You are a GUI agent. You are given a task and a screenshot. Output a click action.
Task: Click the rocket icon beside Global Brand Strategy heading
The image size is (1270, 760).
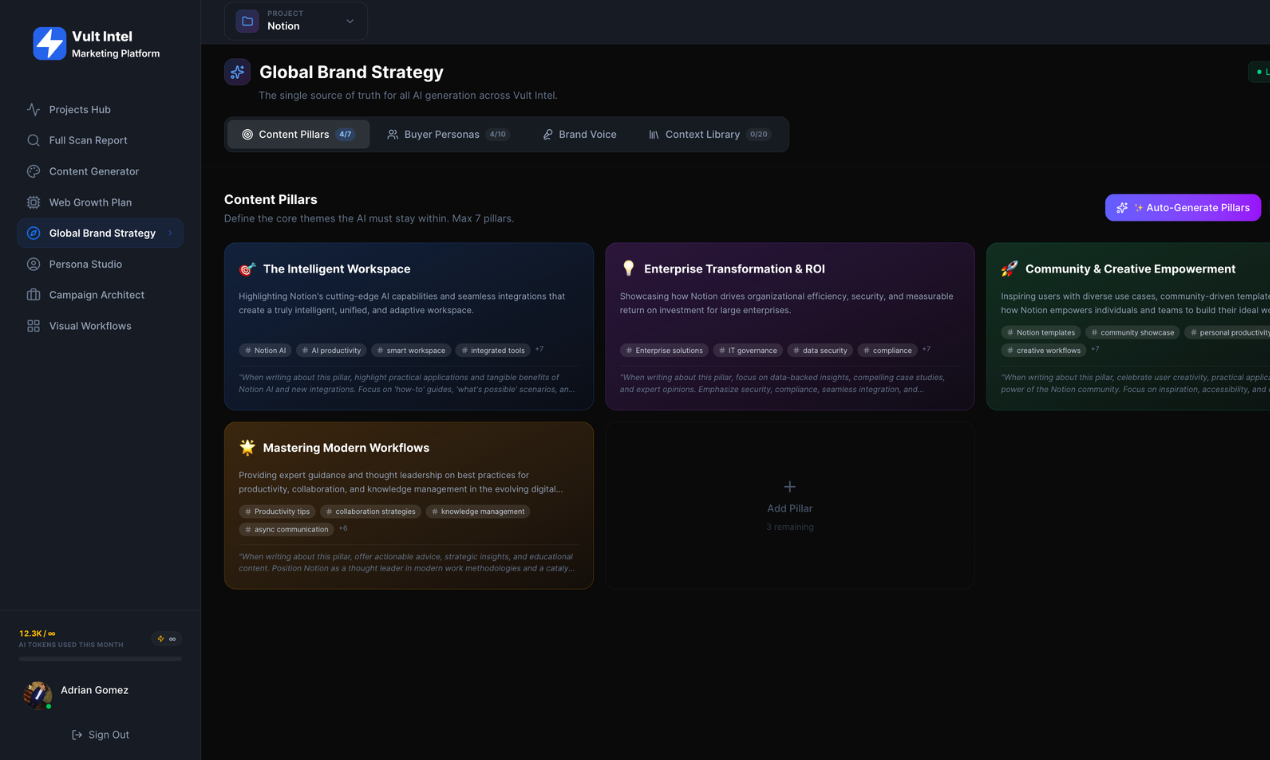tap(236, 72)
